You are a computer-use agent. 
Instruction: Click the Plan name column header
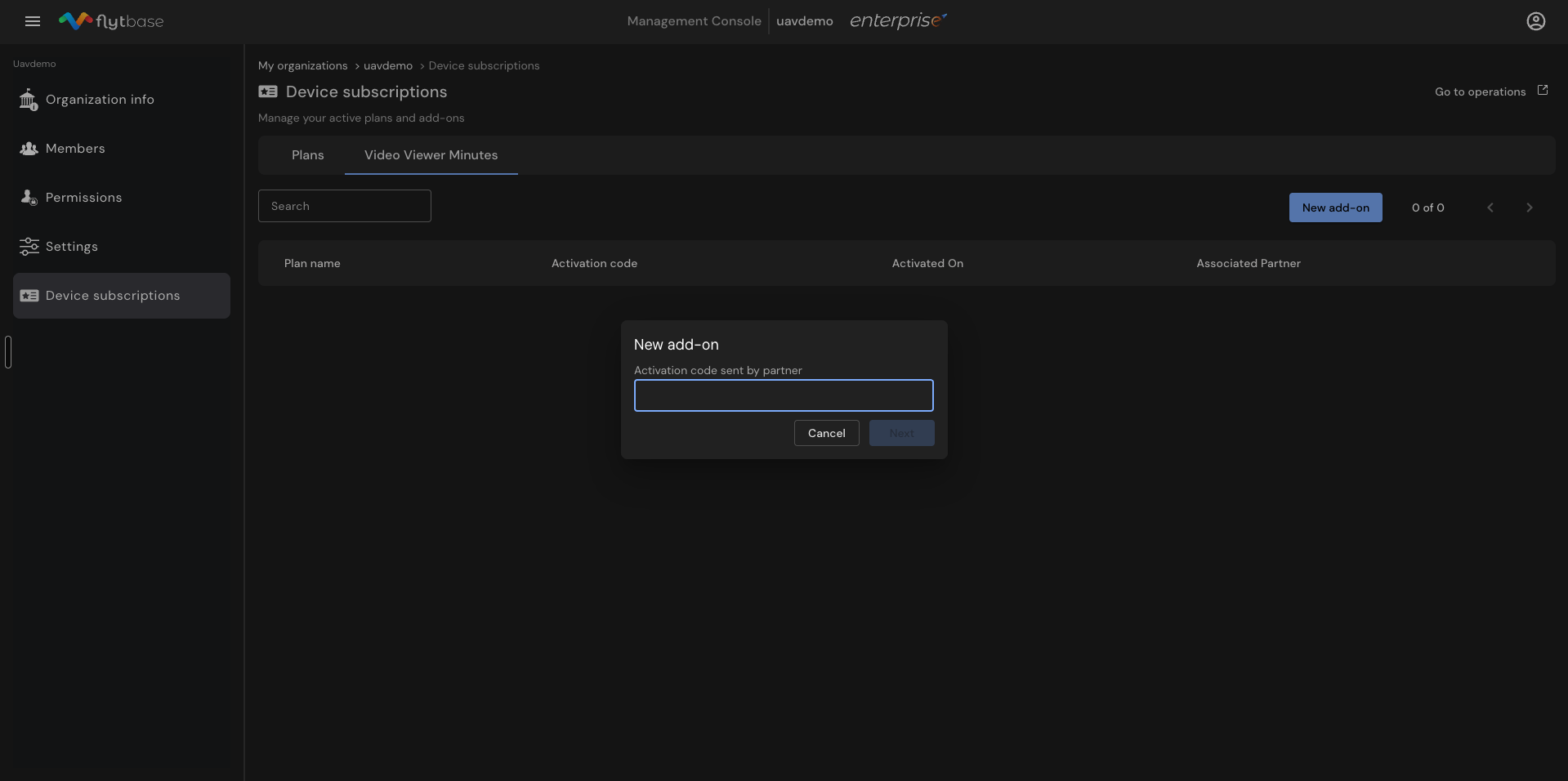click(312, 263)
